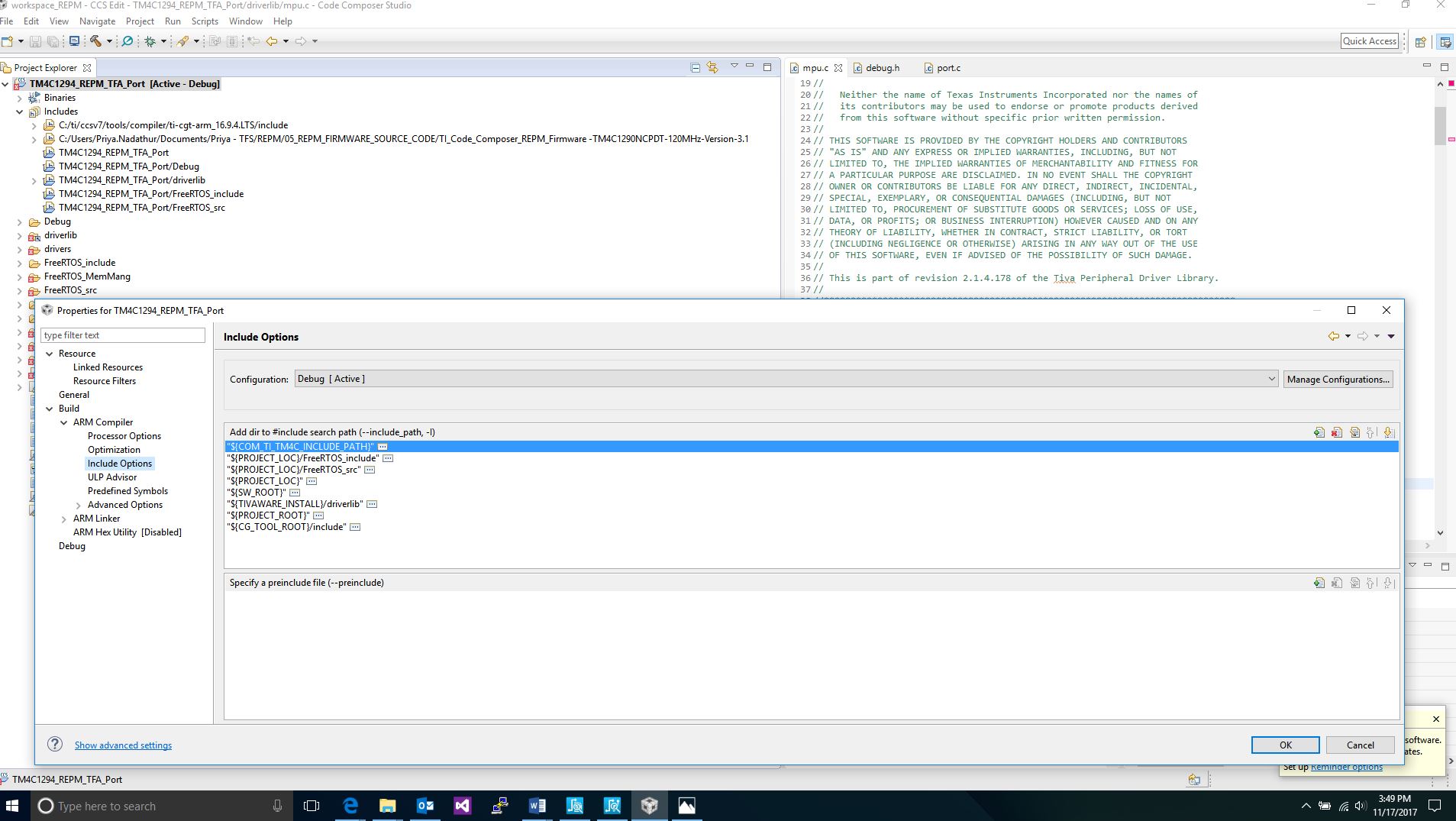Select the ${PROJECT_LOC}/FreeRTOS_include path entry
Image resolution: width=1456 pixels, height=821 pixels.
click(302, 458)
